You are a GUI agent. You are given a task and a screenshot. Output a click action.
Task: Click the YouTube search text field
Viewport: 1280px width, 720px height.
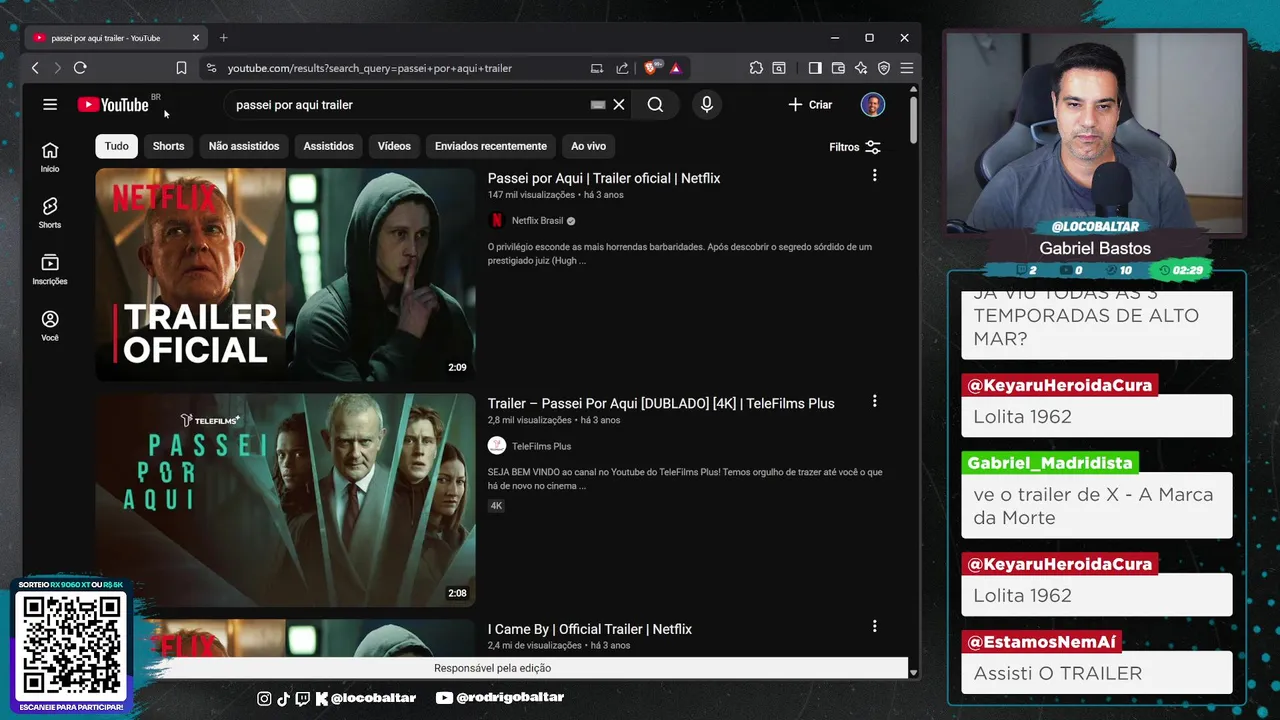coord(410,104)
